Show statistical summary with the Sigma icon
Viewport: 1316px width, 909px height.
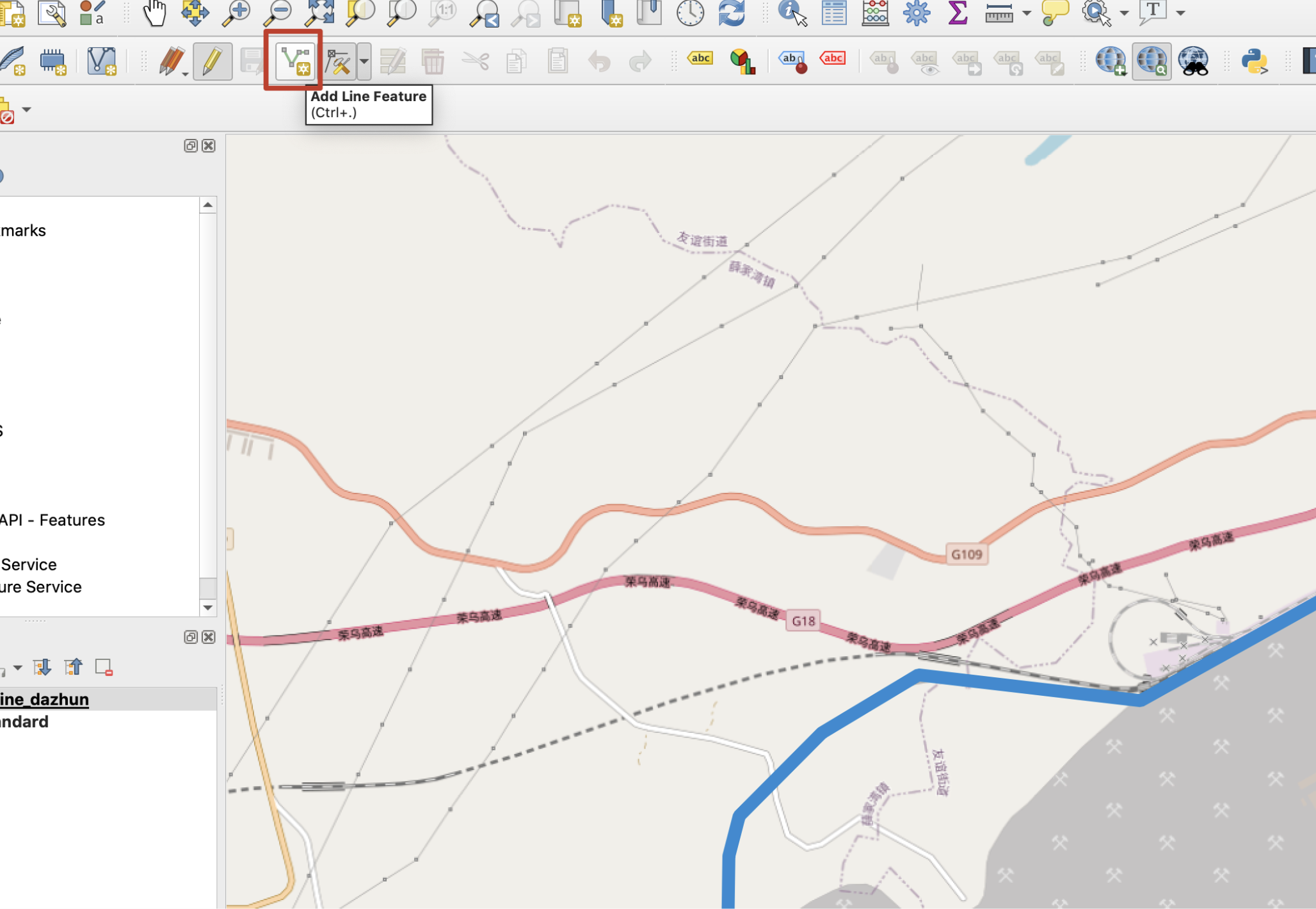[x=958, y=12]
